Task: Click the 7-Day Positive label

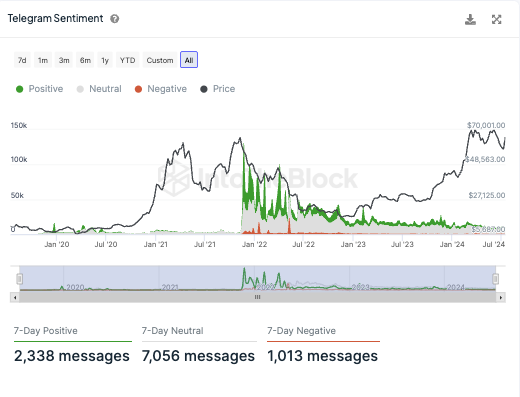Action: coord(46,331)
